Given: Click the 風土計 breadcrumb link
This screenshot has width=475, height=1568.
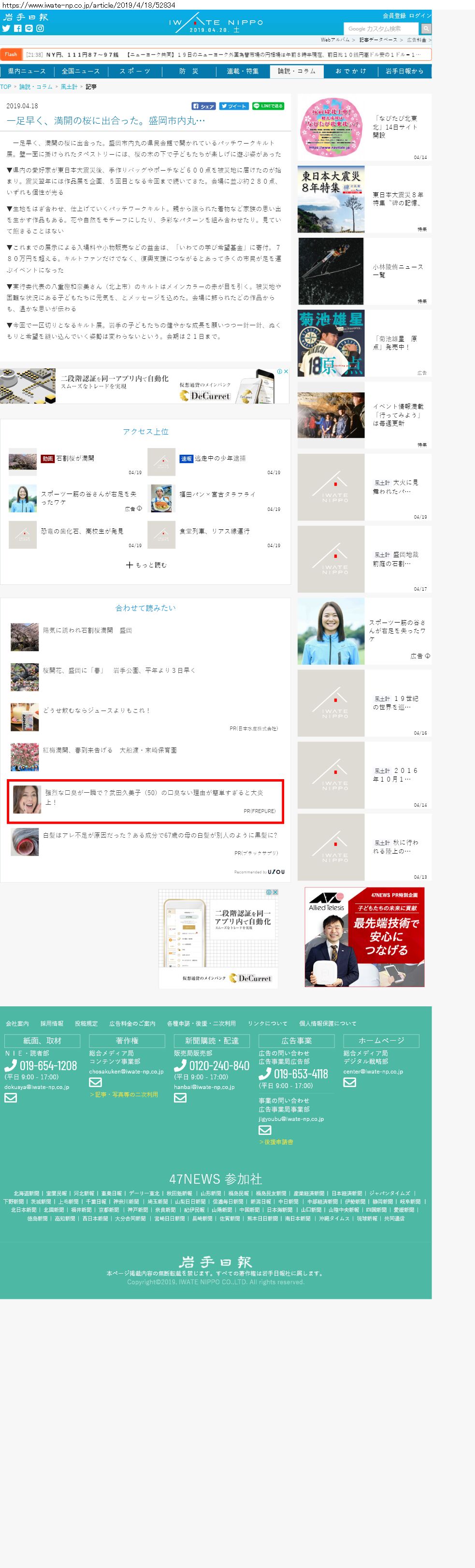Looking at the screenshot, I should (69, 87).
